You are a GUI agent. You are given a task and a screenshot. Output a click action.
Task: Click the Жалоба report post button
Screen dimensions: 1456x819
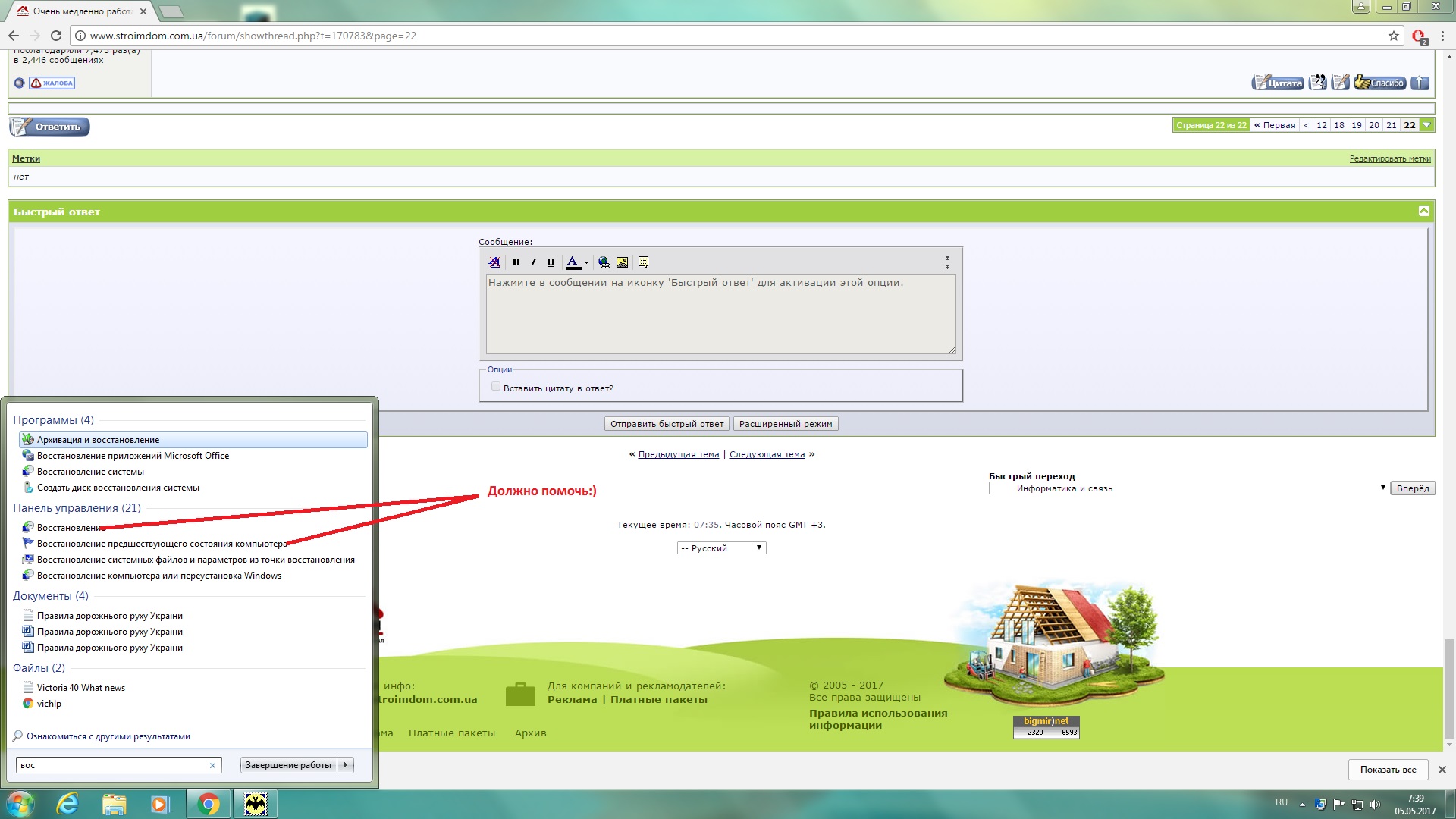coord(52,83)
